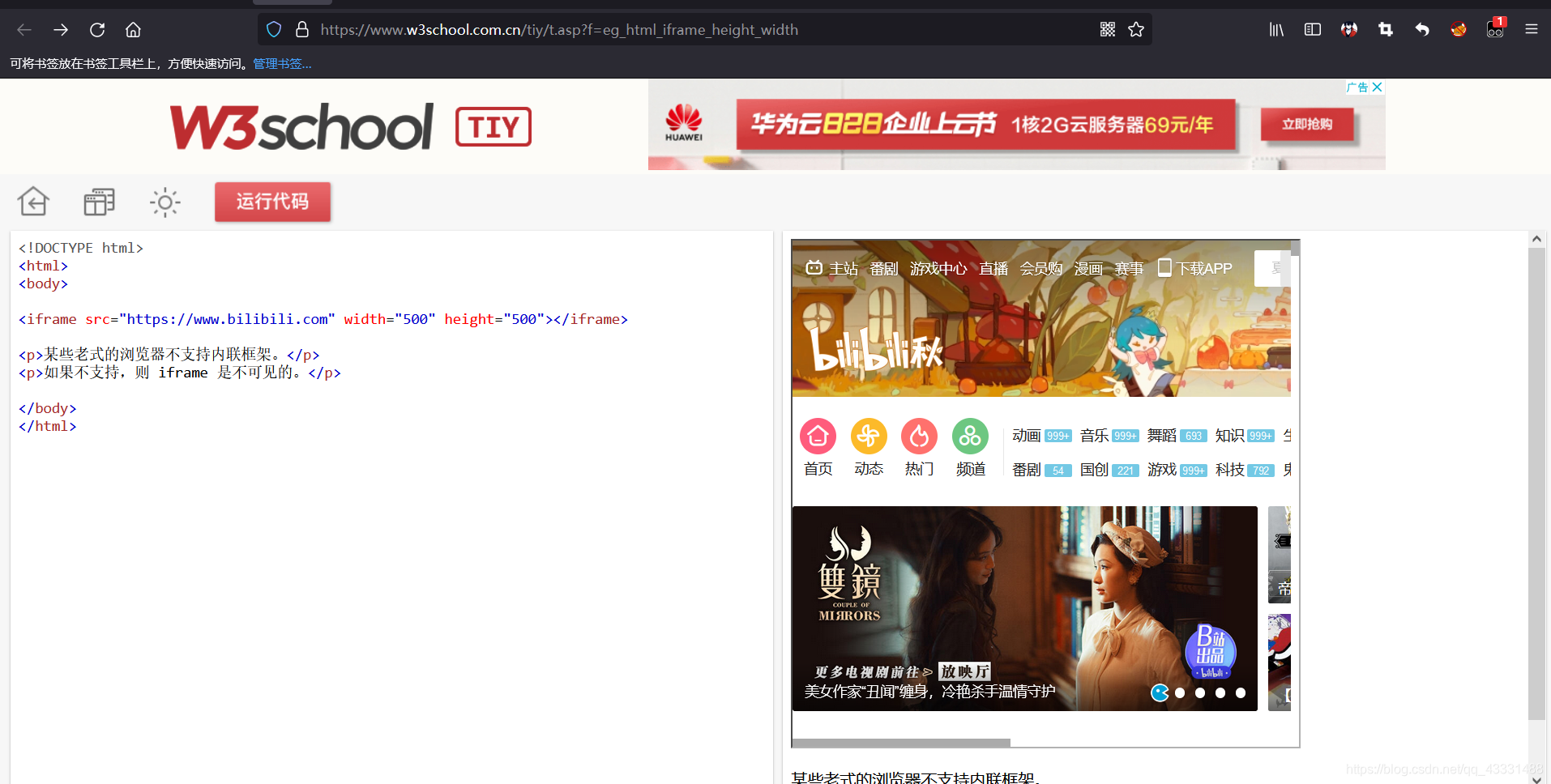
Task: Select the 番剧 menu item in bilibili nav
Action: point(884,268)
